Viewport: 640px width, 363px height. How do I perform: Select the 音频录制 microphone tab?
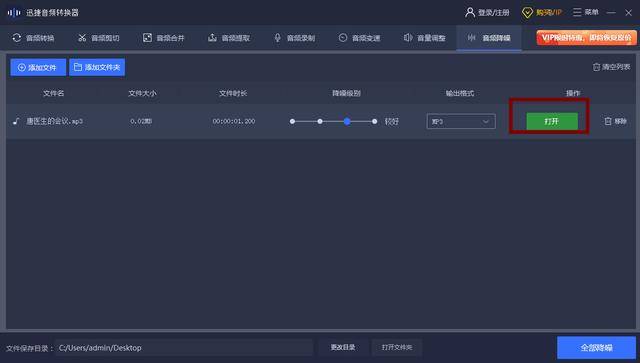[294, 38]
